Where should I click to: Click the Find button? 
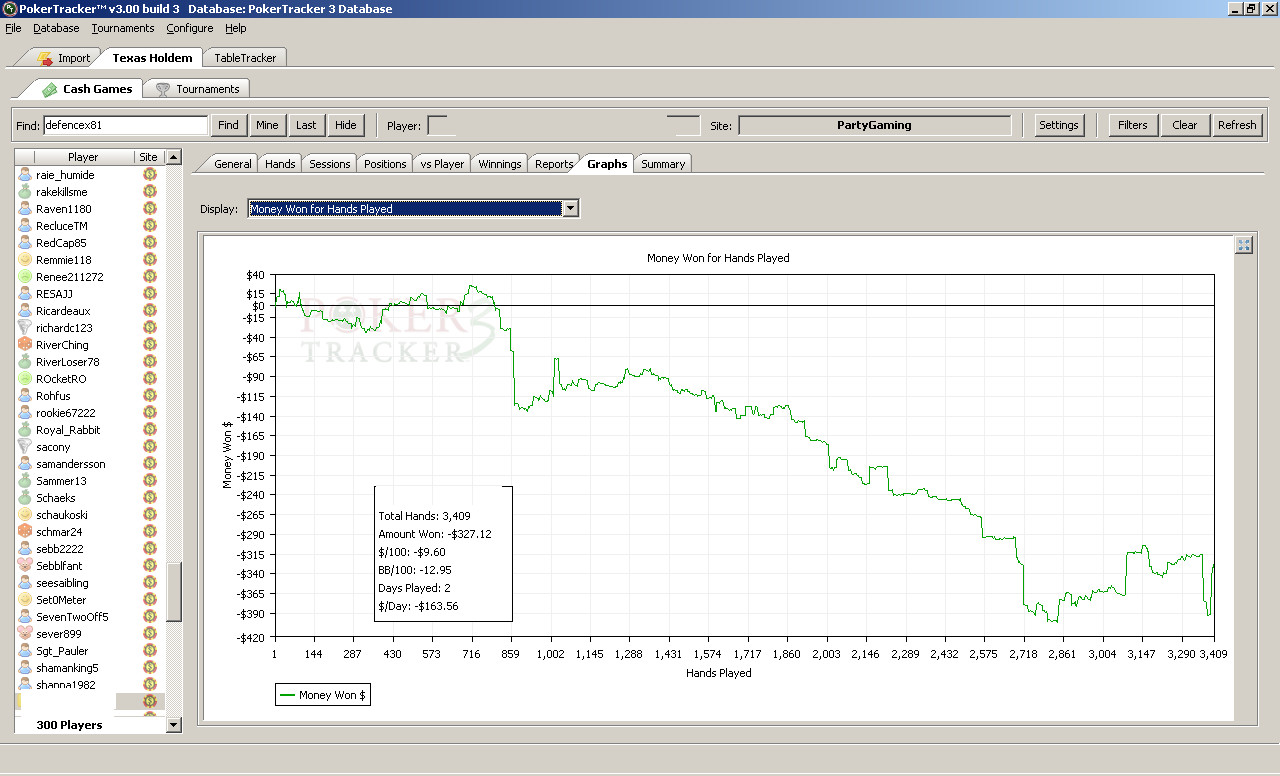coord(229,125)
